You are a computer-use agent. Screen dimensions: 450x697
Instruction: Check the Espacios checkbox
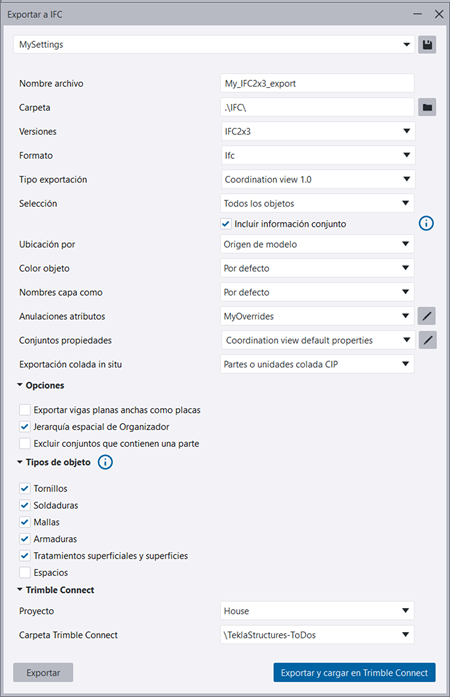coord(25,573)
